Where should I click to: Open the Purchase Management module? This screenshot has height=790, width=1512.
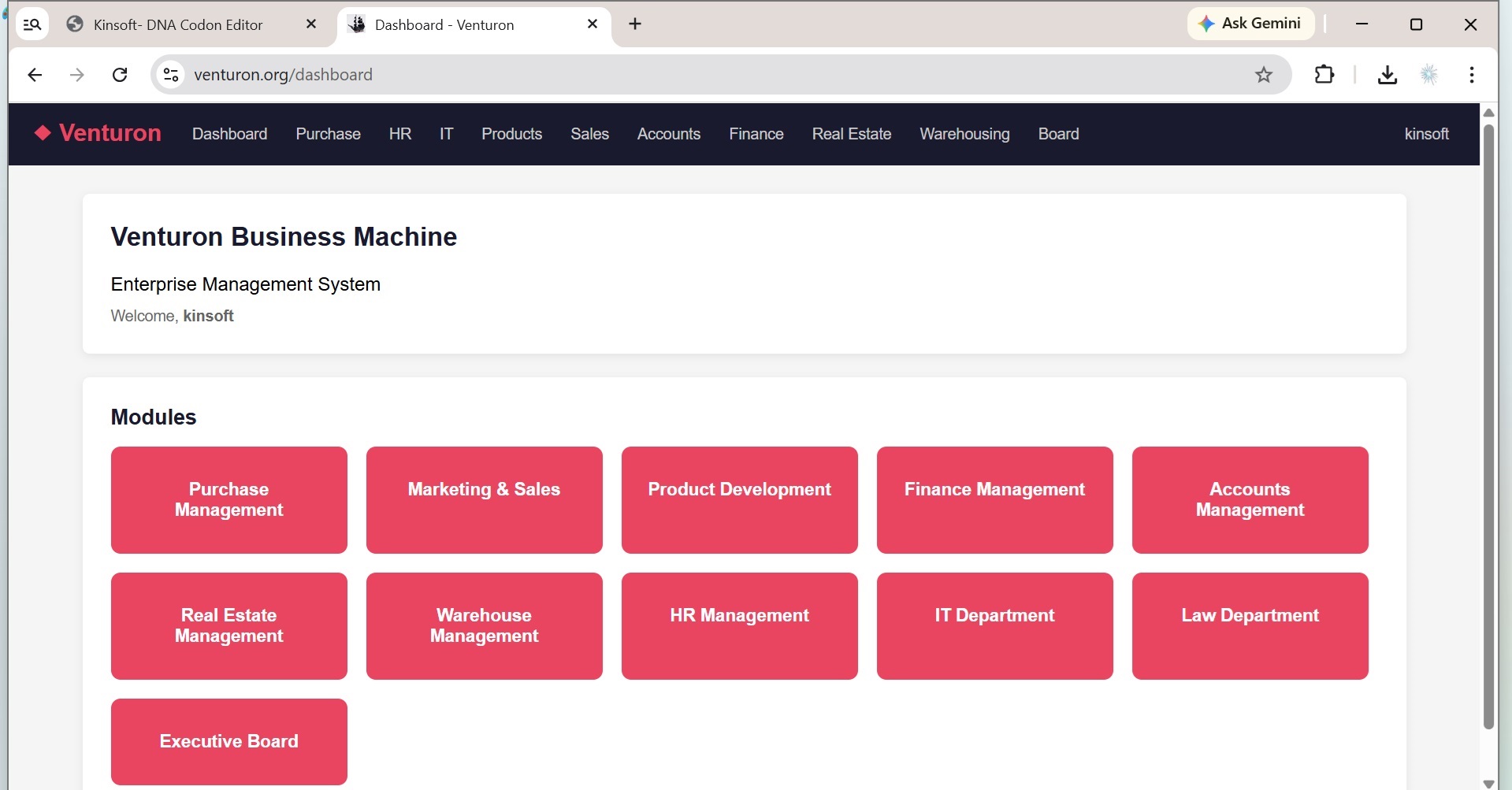pos(229,500)
